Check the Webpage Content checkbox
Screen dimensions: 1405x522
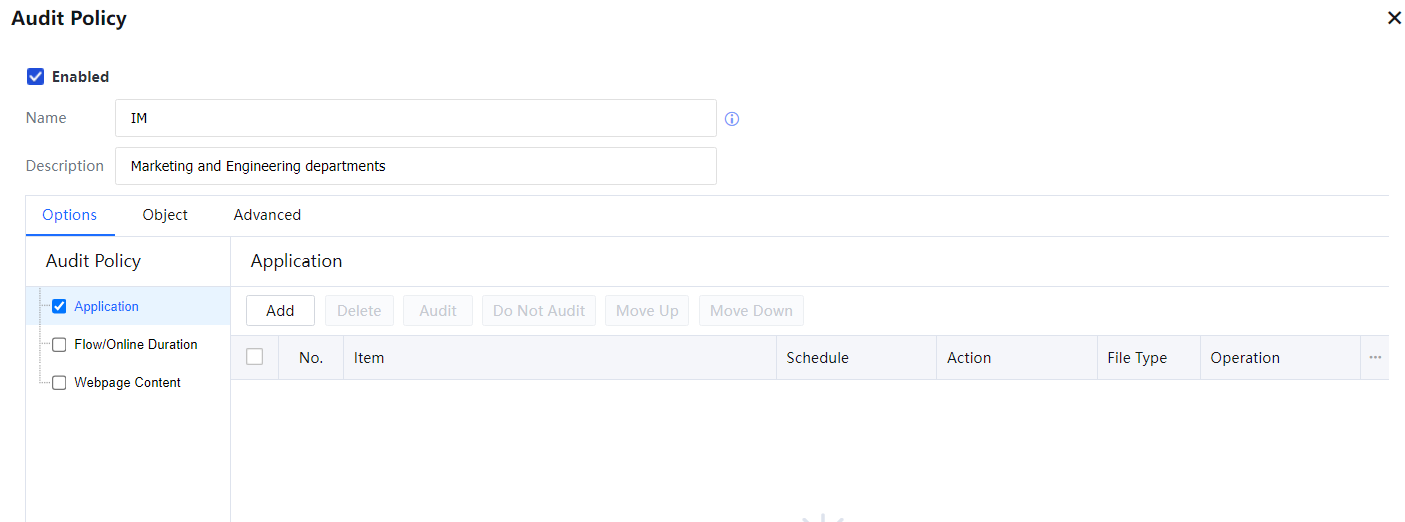click(59, 383)
